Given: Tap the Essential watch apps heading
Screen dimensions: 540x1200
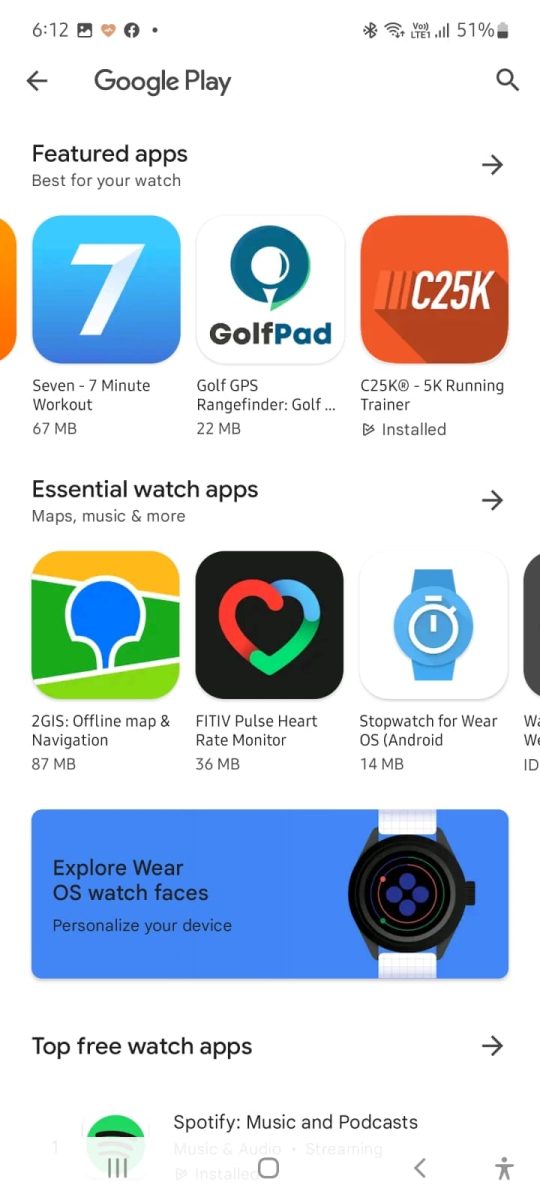Looking at the screenshot, I should click(x=145, y=490).
